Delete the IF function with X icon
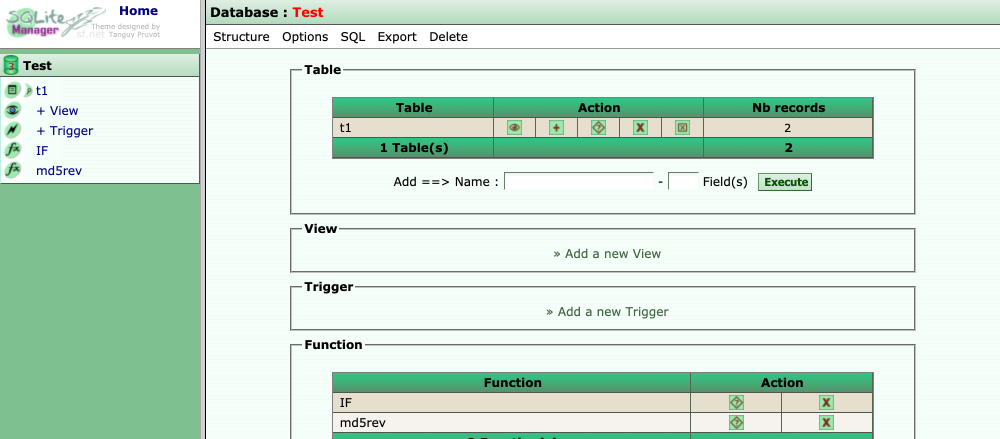Viewport: 1000px width, 439px height. tap(826, 403)
